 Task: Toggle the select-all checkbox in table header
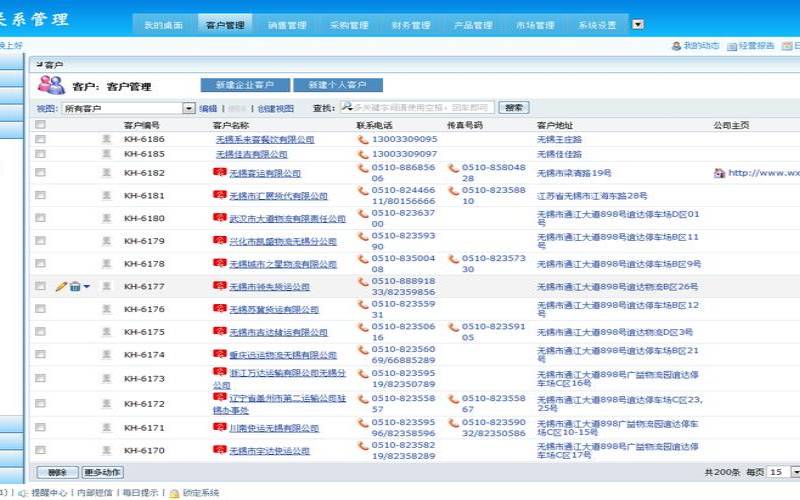[x=40, y=124]
